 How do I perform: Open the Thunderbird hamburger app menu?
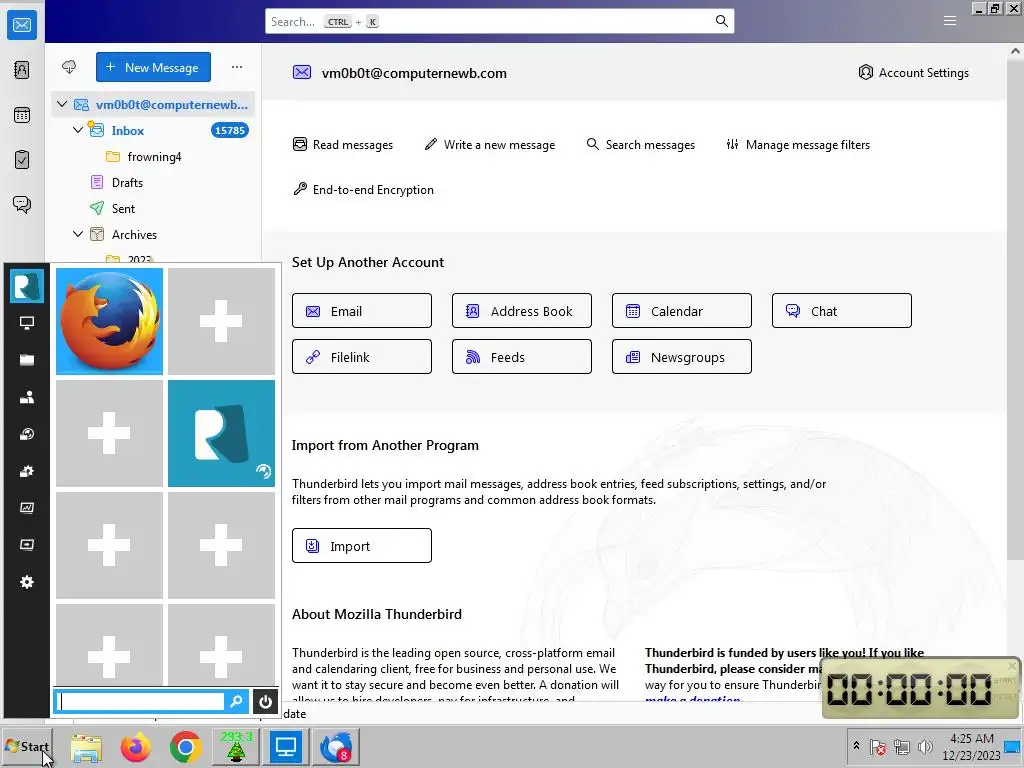point(950,21)
